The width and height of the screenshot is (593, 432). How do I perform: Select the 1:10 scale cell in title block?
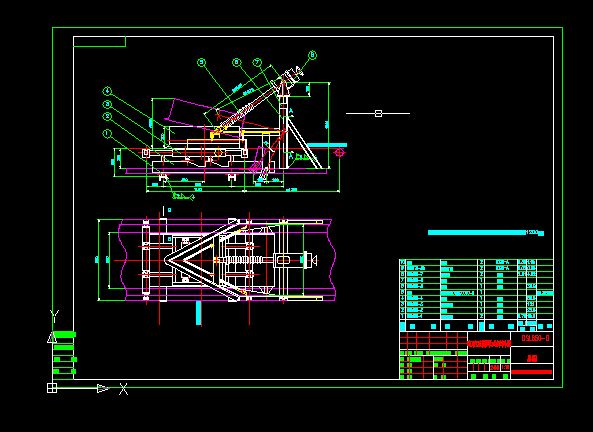point(506,367)
